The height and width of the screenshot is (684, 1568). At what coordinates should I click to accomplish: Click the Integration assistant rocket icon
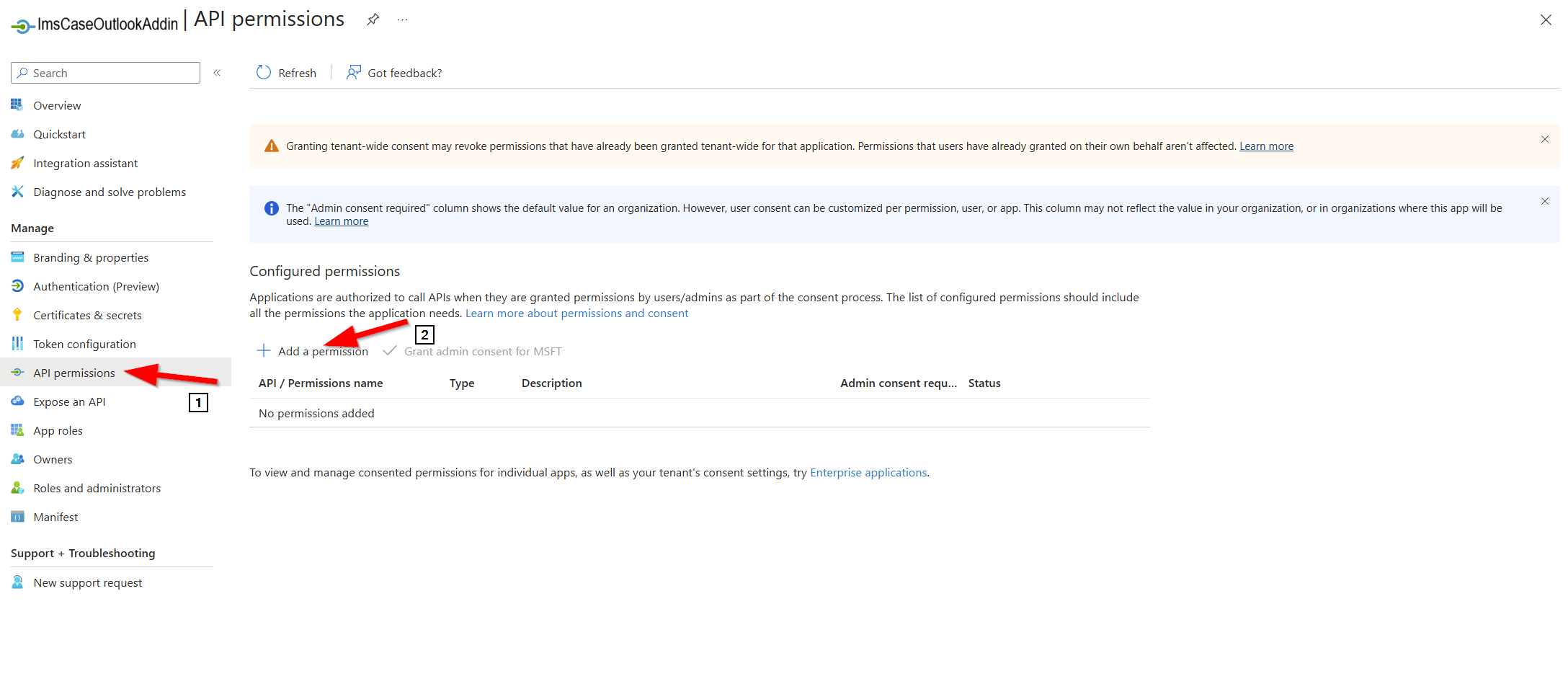tap(17, 163)
